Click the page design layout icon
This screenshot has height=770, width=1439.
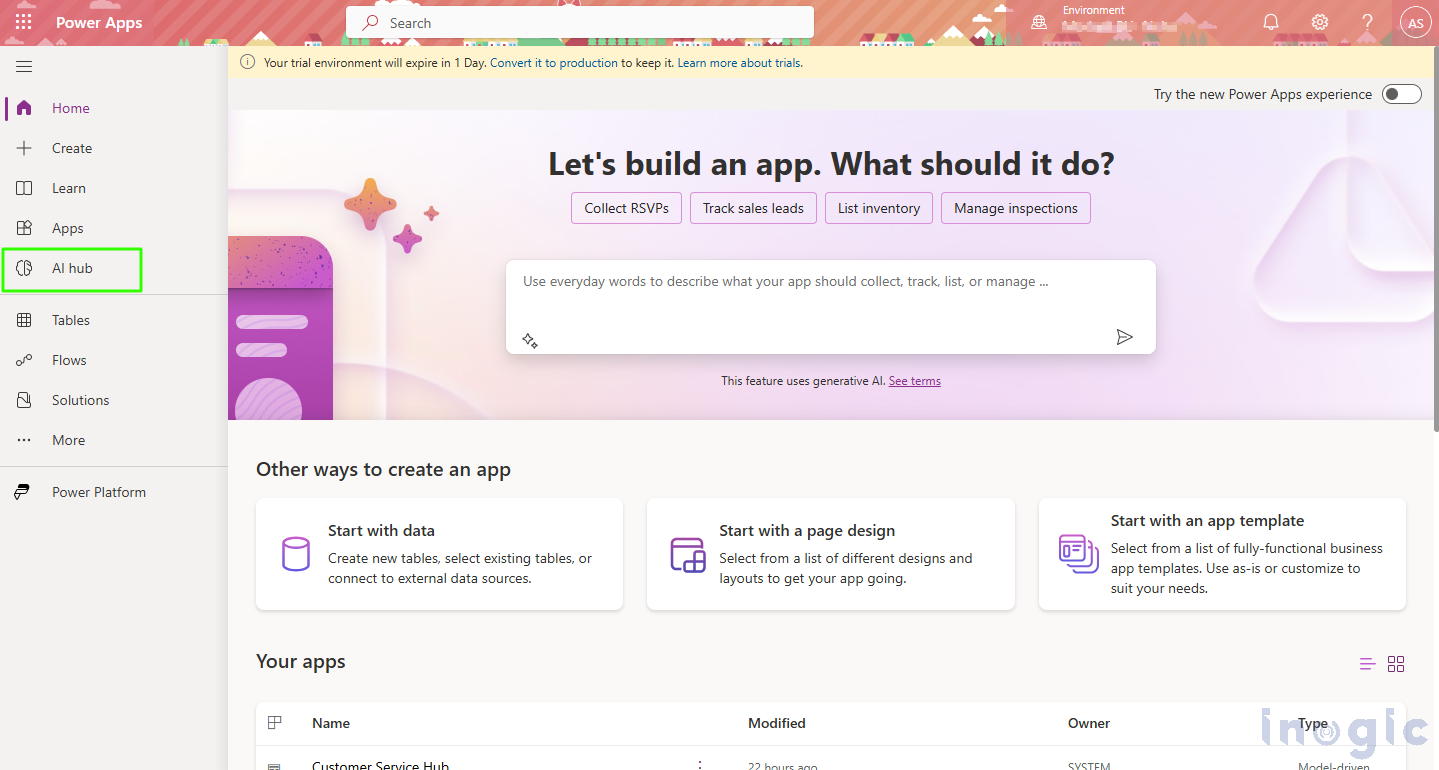[x=688, y=554]
